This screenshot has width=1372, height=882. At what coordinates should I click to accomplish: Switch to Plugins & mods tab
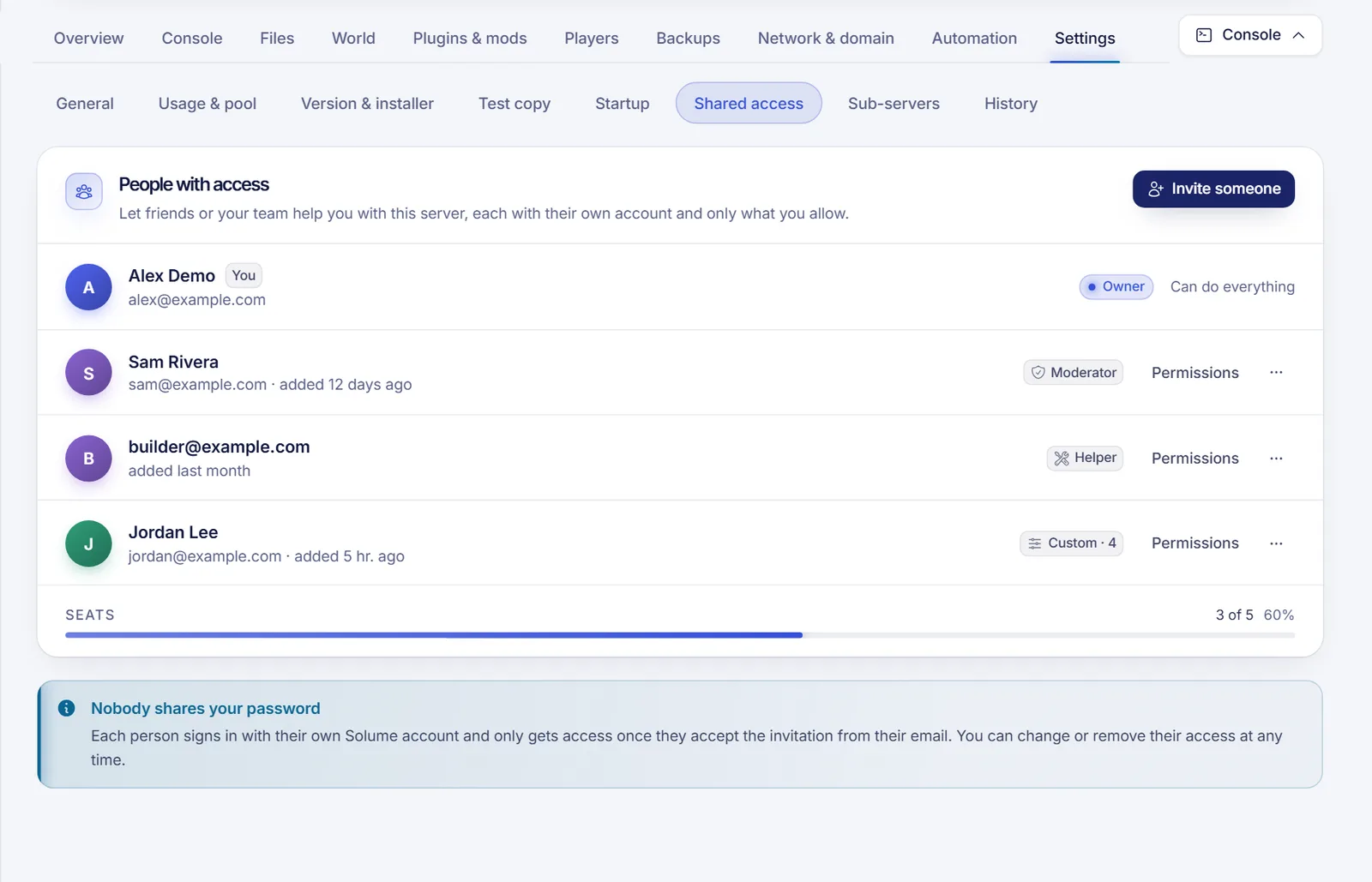pos(470,39)
